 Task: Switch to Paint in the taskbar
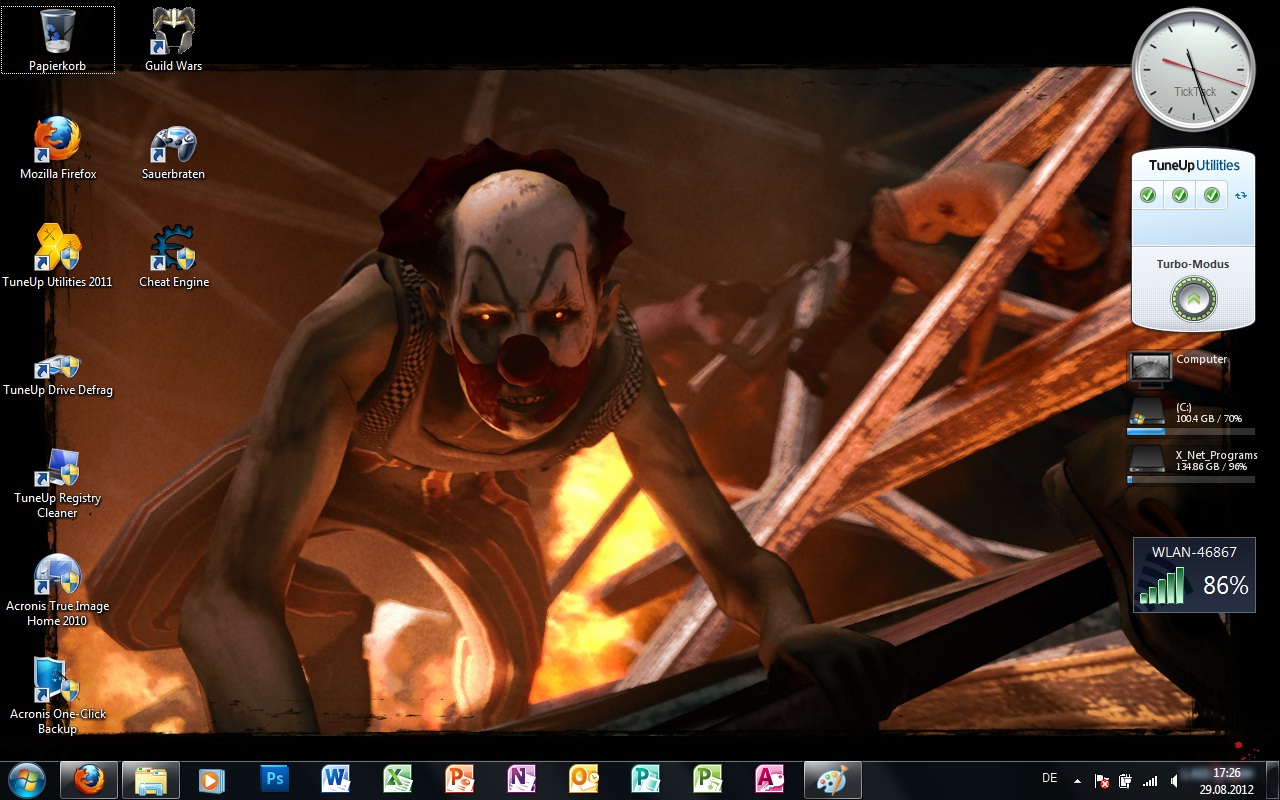click(x=833, y=780)
